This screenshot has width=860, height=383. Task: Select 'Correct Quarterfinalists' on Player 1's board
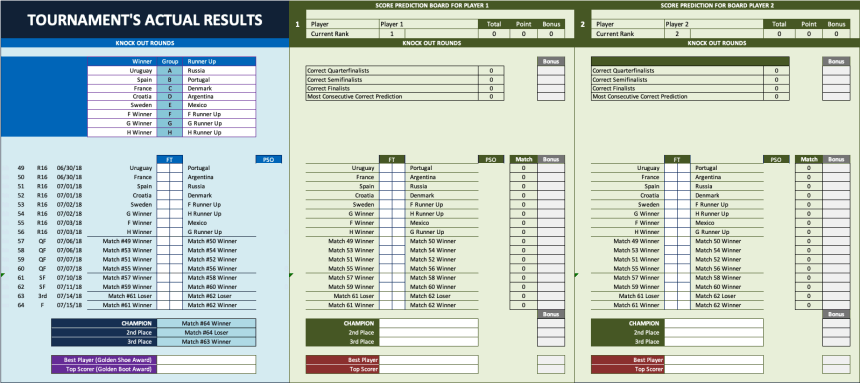392,71
